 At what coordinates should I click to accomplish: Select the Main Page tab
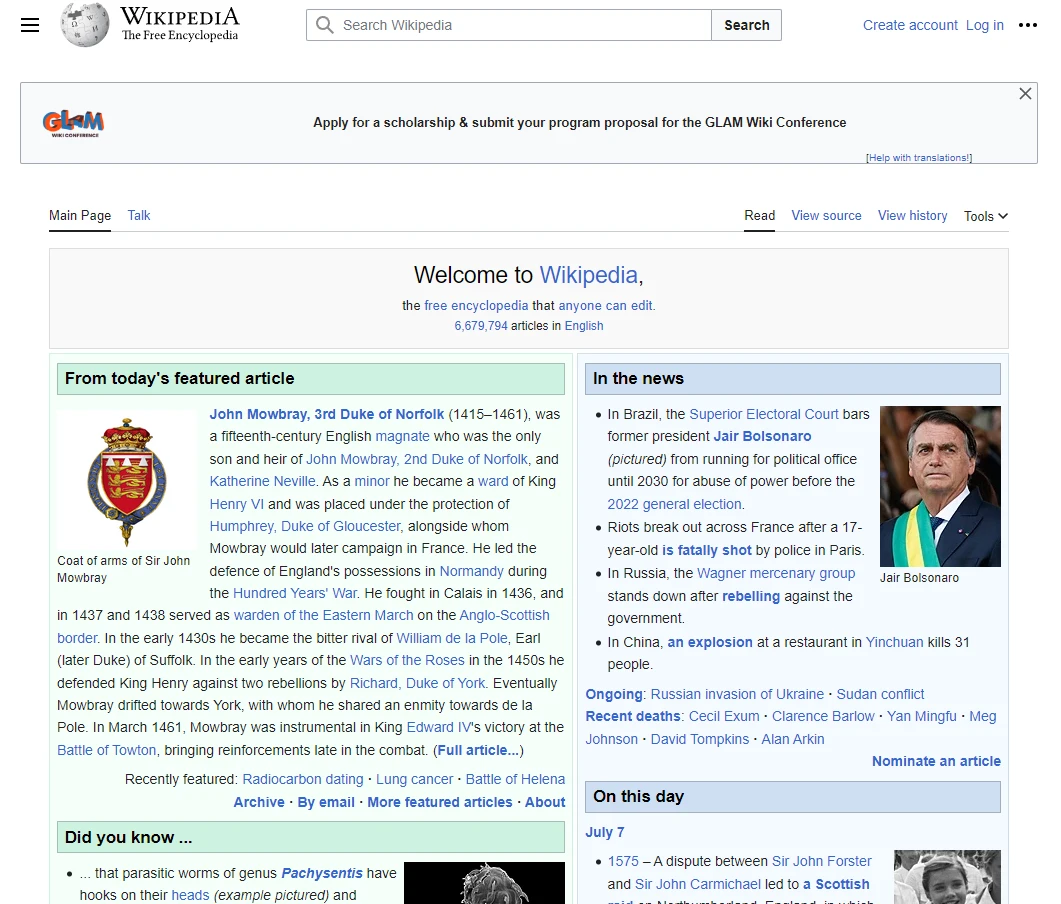(x=80, y=215)
